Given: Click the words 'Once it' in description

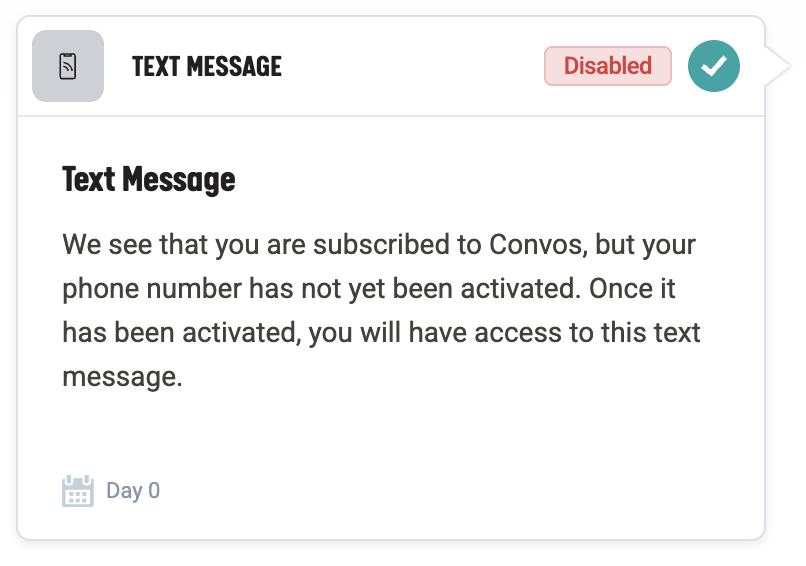Looking at the screenshot, I should (632, 288).
